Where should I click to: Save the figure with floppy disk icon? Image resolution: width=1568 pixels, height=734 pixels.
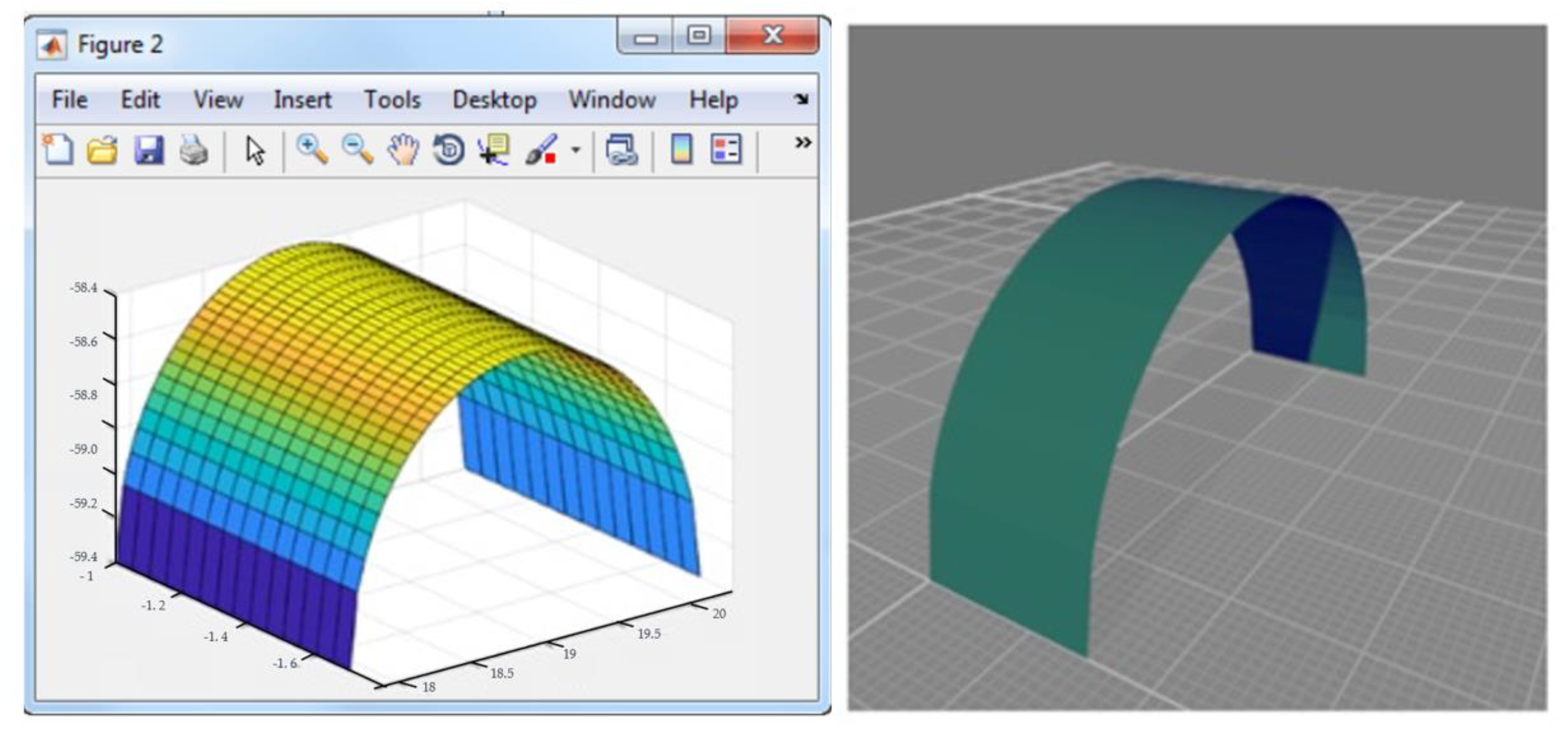pos(148,150)
